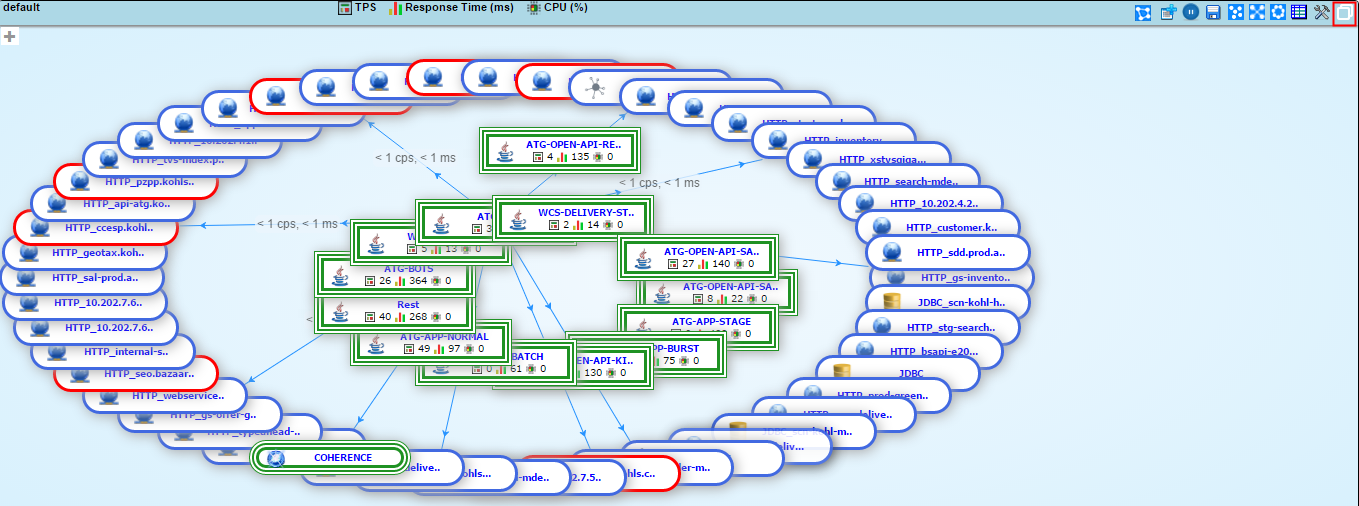Click the HTTP_sdd.prod.a.. node

tap(948, 253)
